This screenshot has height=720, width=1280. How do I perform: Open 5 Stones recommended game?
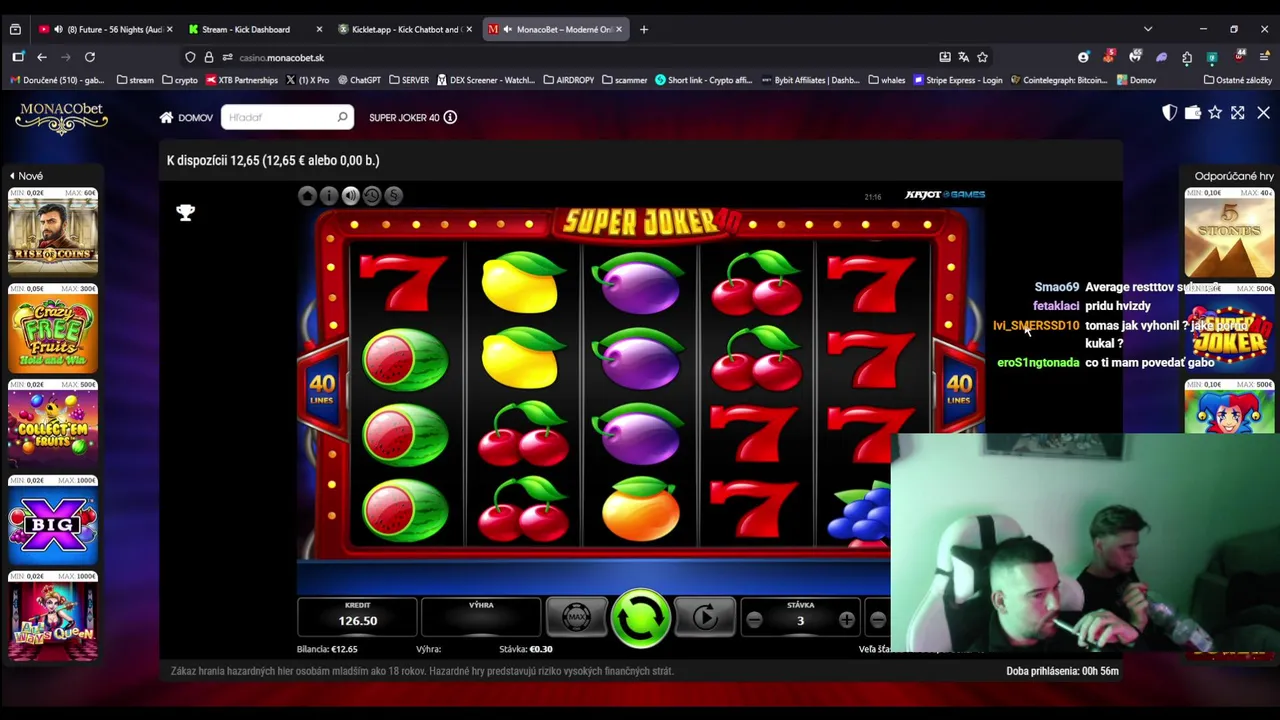pyautogui.click(x=1229, y=231)
